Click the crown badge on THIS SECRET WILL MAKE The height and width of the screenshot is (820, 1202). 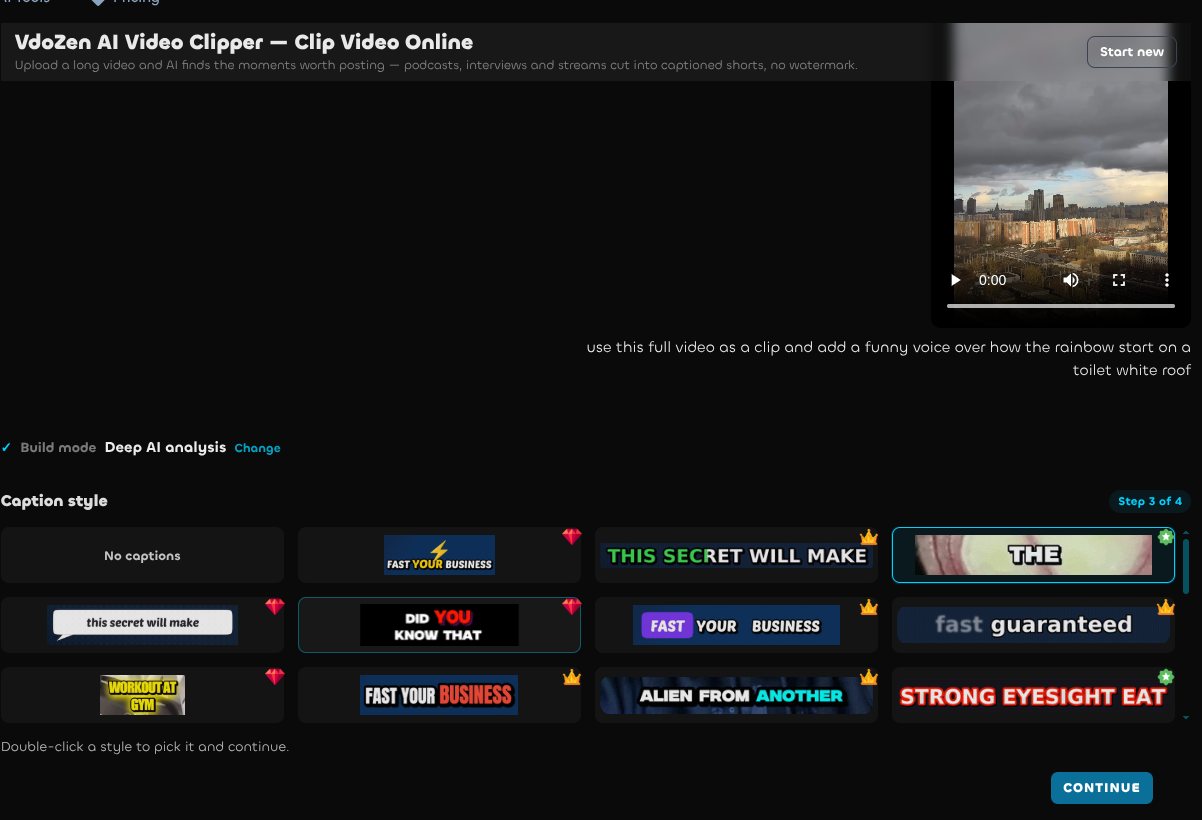[868, 537]
